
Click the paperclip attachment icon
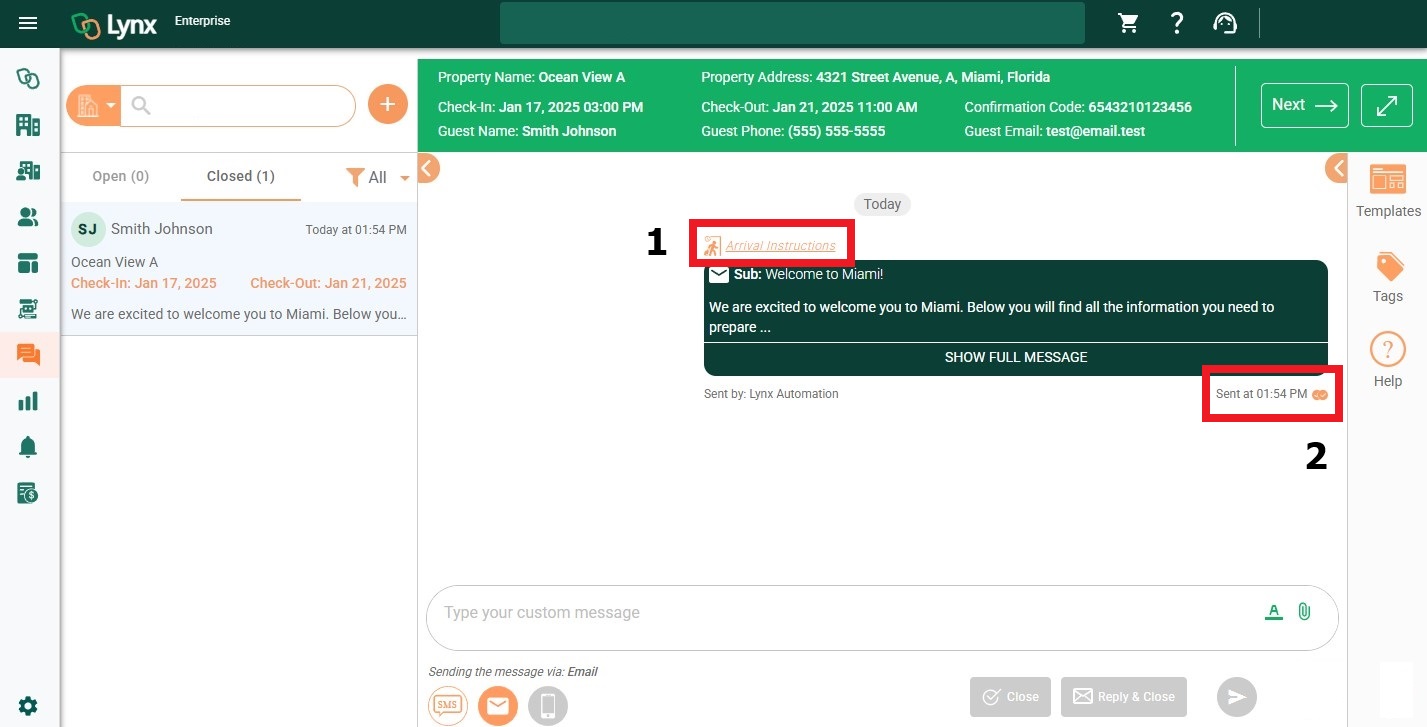[x=1304, y=611]
